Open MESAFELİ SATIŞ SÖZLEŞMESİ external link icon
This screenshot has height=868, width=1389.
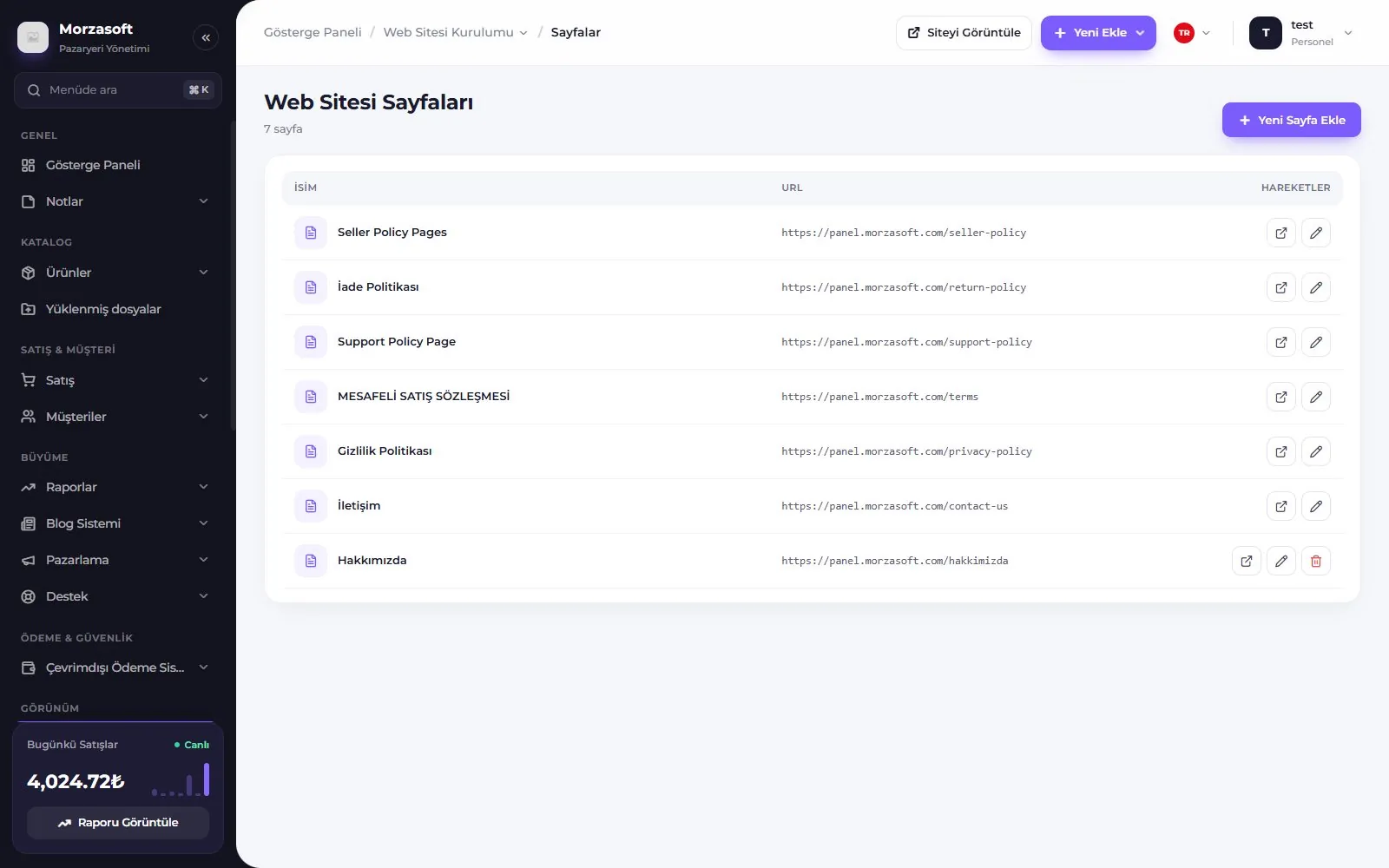[1281, 397]
